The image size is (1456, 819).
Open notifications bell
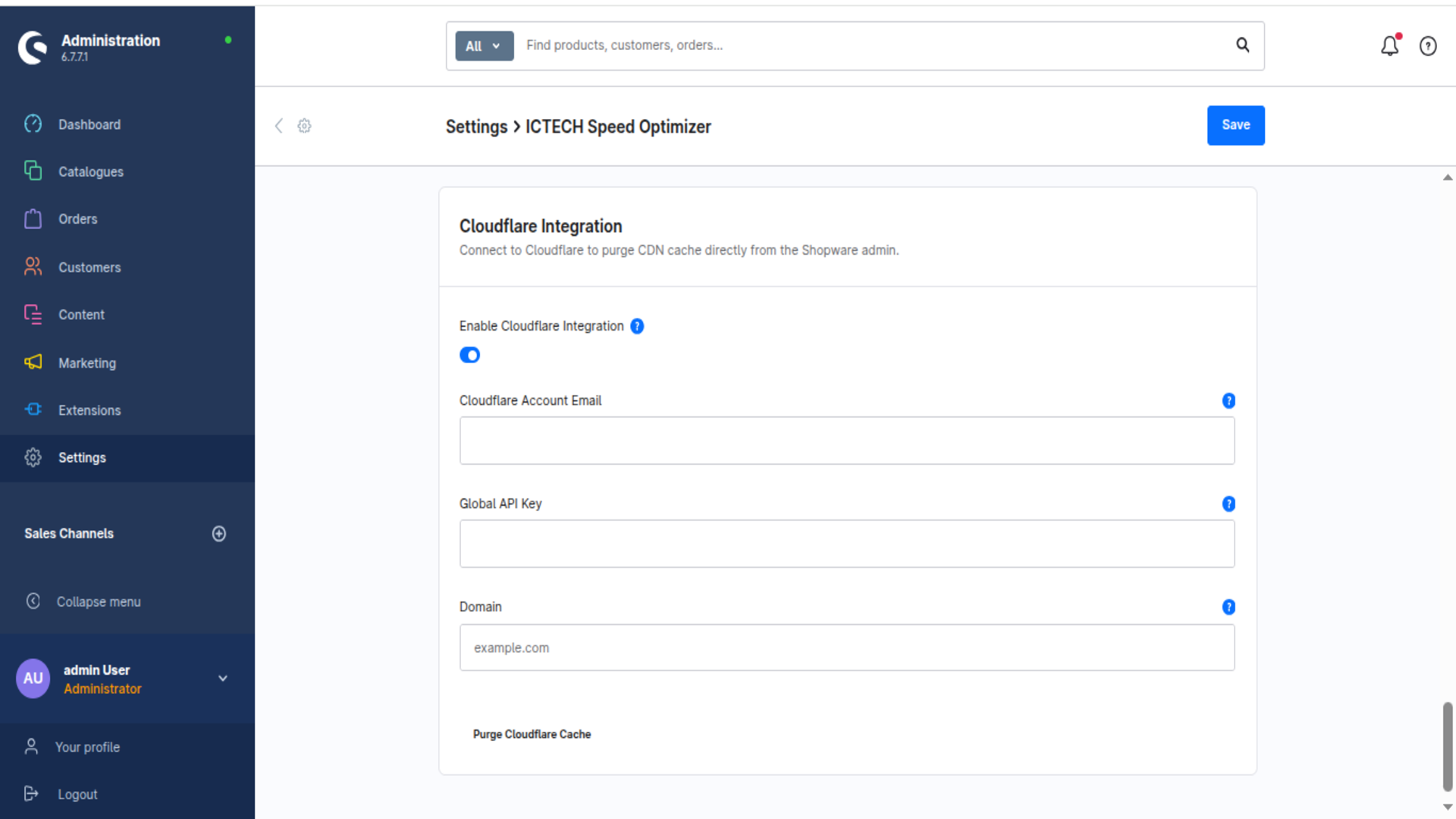1390,45
